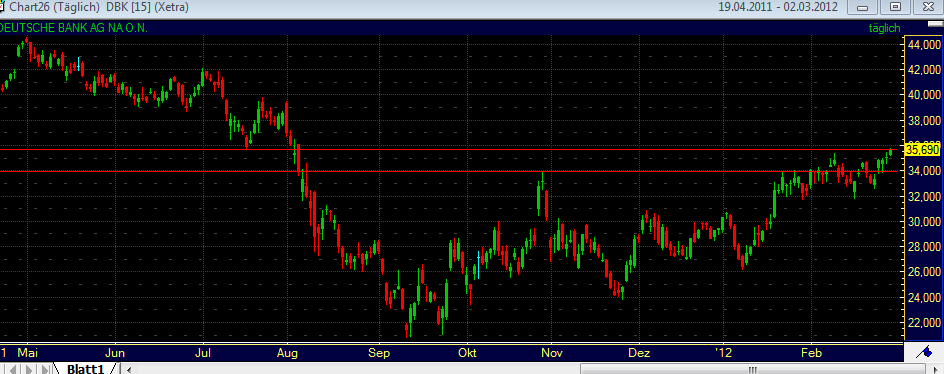Click the 'Okt' month label on time axis
The image size is (944, 374).
coord(467,352)
